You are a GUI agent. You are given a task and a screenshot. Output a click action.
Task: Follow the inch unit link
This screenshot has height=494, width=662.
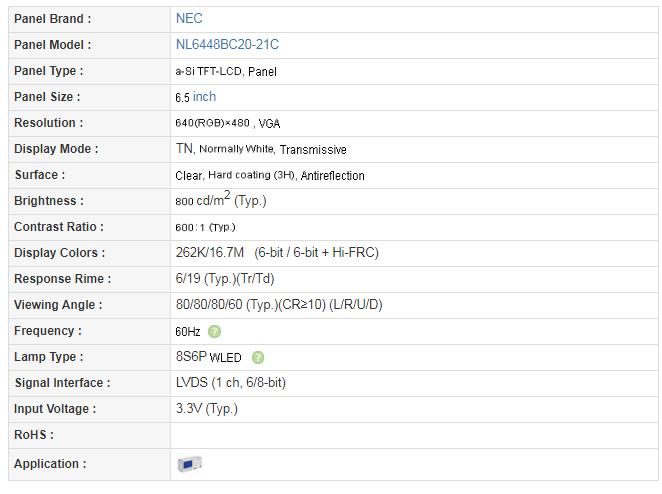pyautogui.click(x=204, y=97)
